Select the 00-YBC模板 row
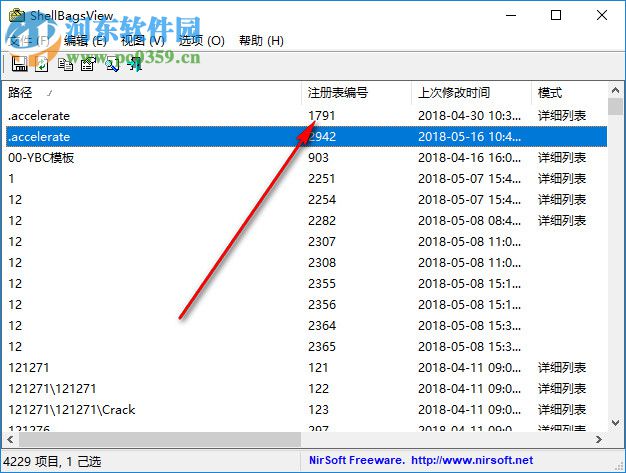 point(306,158)
